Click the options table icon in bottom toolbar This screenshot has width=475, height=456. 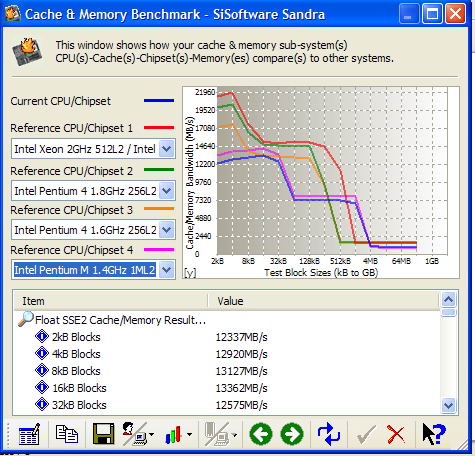29,434
